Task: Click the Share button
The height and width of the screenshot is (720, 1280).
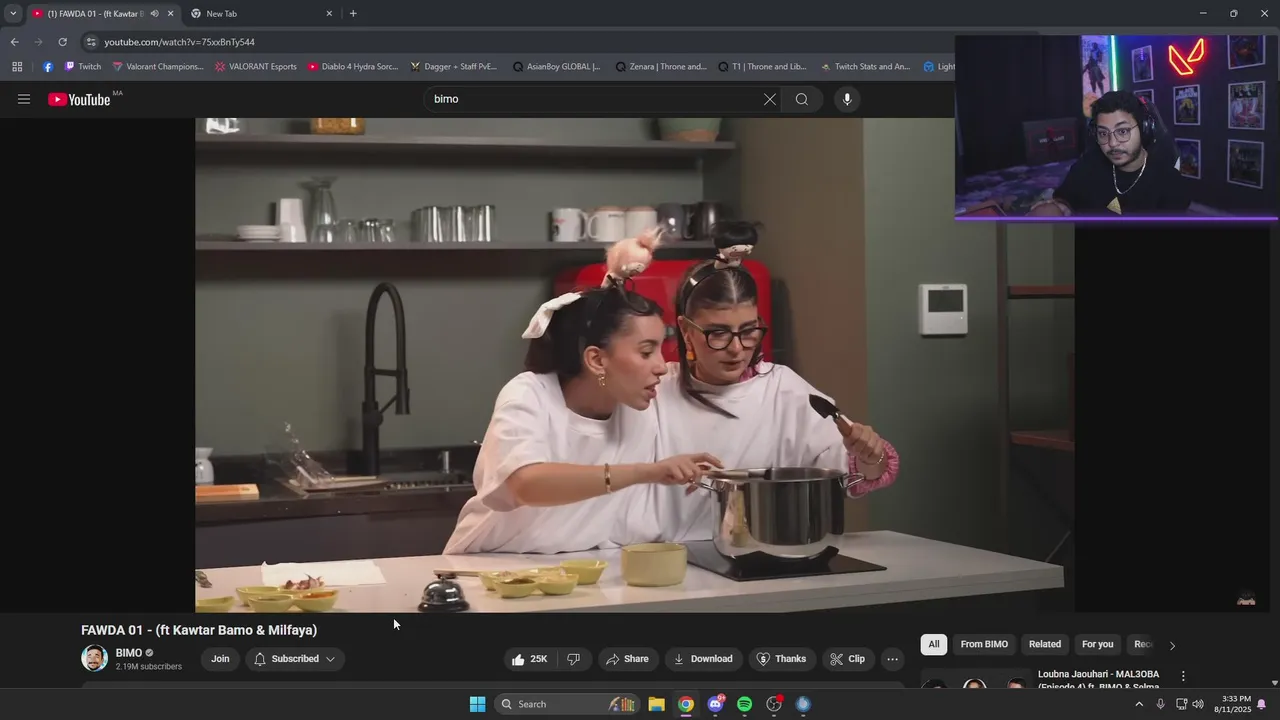Action: pyautogui.click(x=627, y=659)
